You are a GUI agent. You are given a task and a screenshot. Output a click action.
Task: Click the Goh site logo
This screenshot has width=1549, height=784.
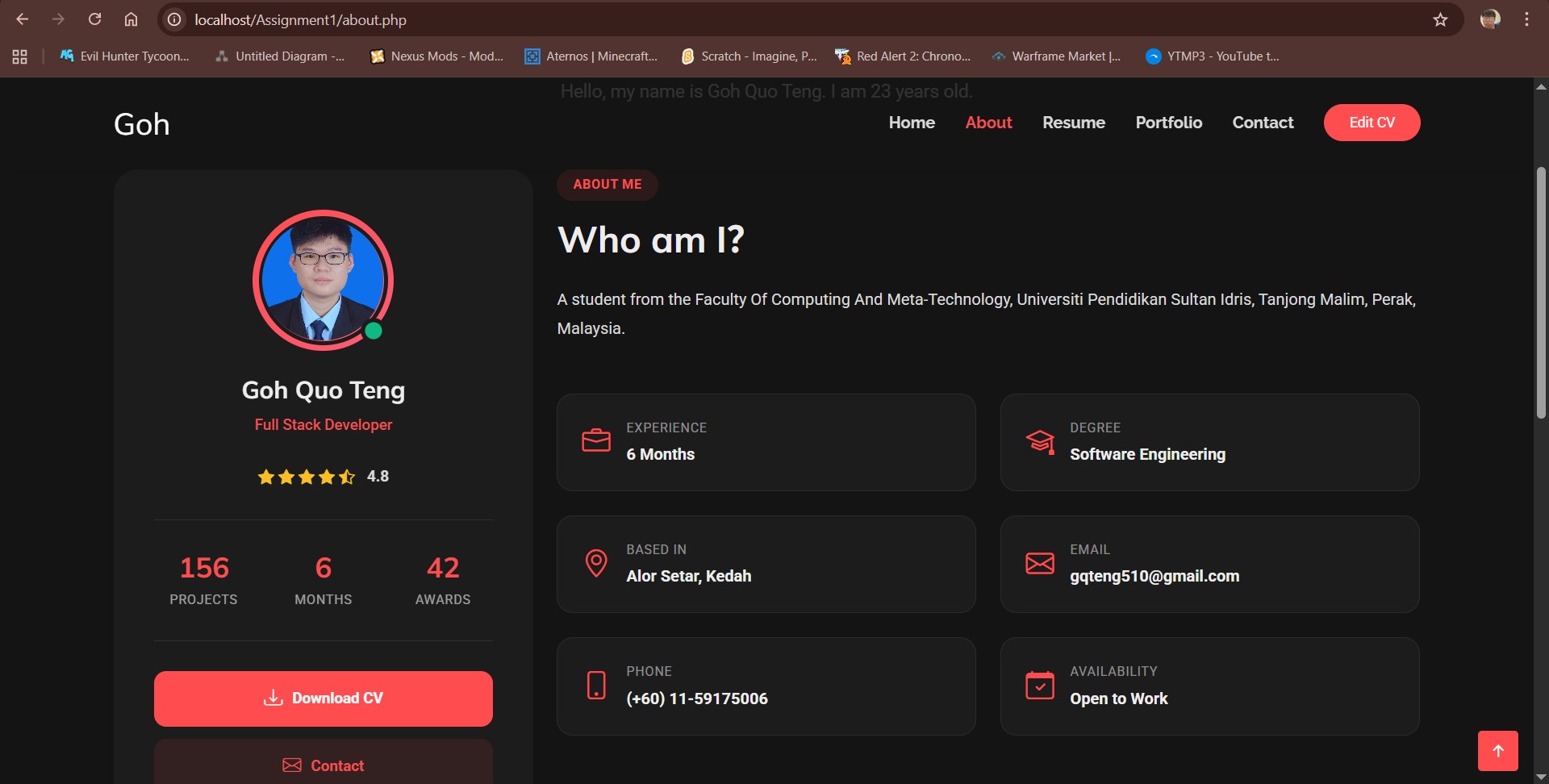(x=142, y=124)
